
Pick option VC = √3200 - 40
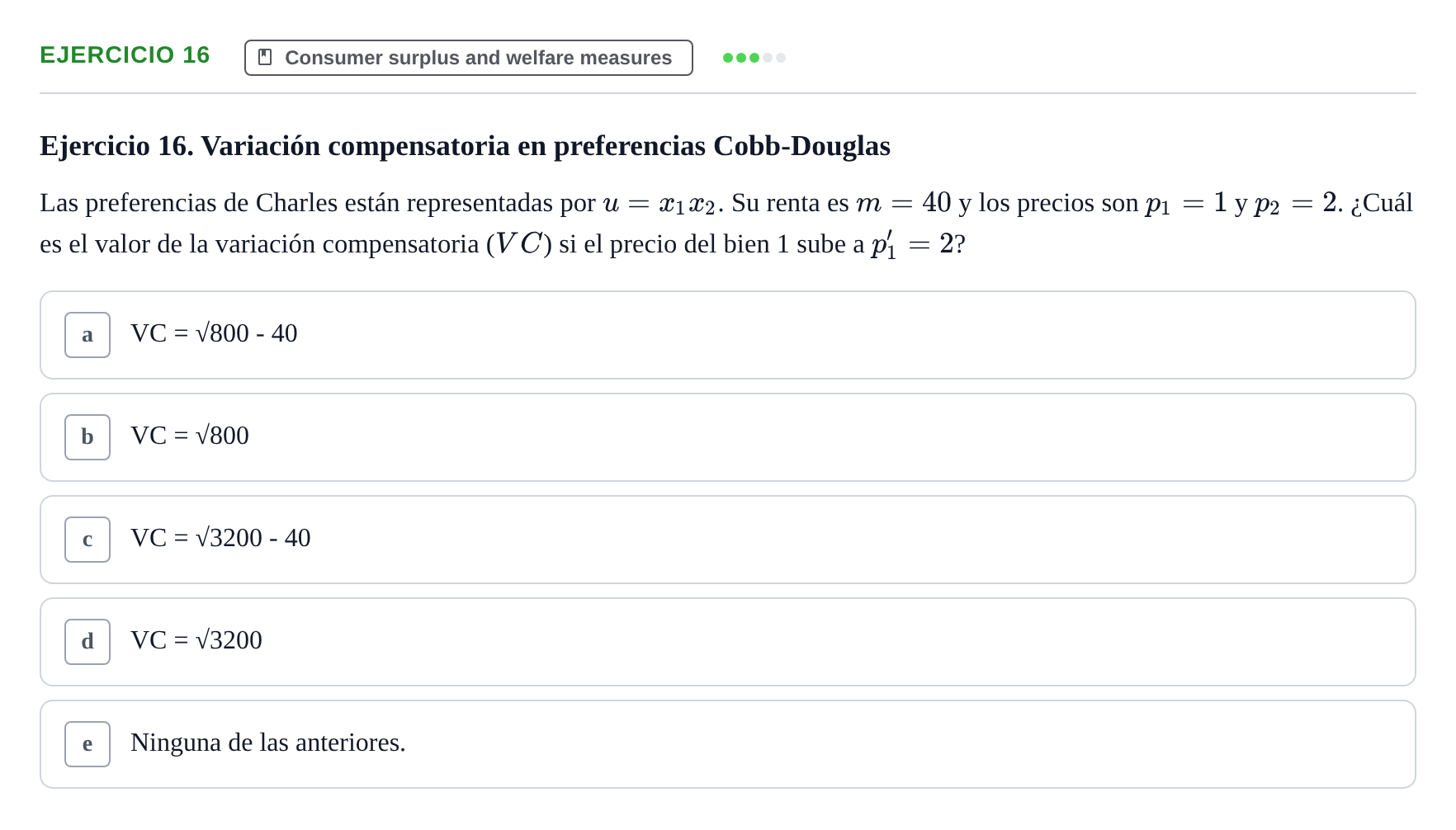pos(728,540)
